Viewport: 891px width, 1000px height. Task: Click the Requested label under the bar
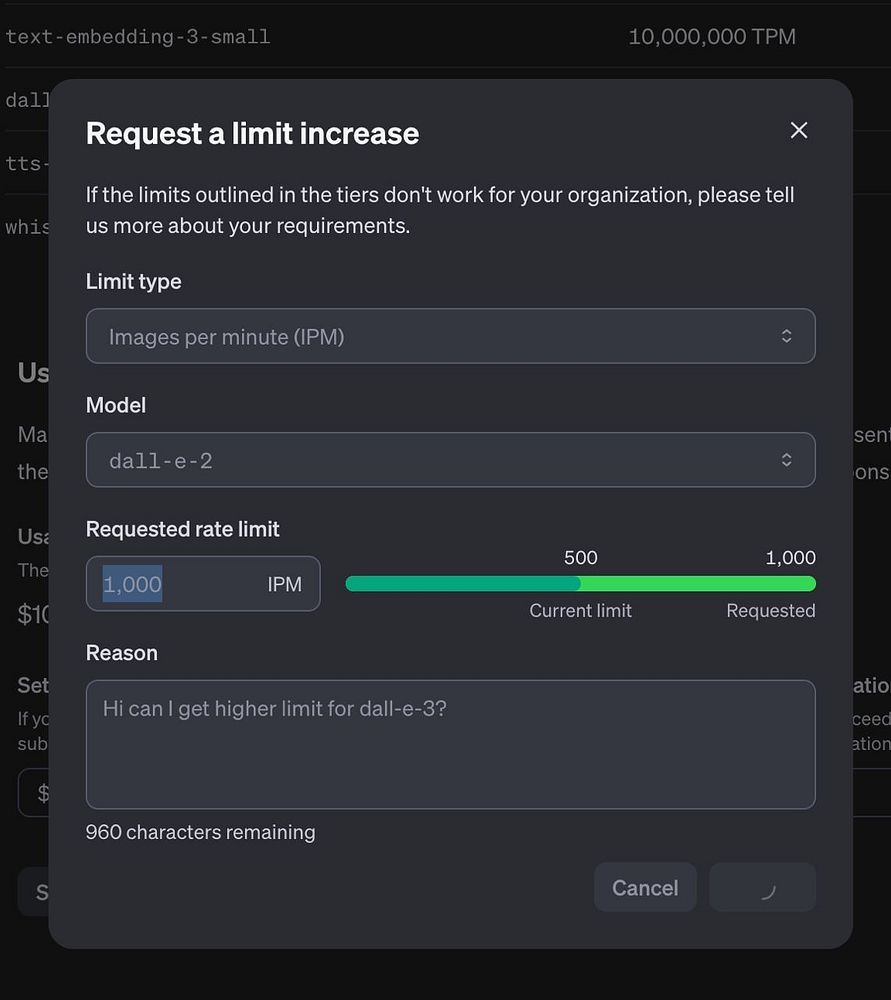click(770, 611)
